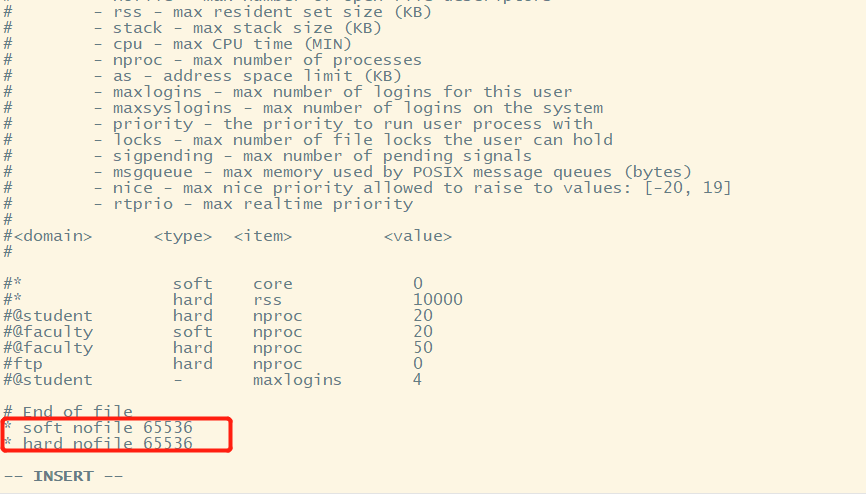The image size is (866, 495).
Task: Click value '0' in the soft core row
Action: tap(418, 284)
